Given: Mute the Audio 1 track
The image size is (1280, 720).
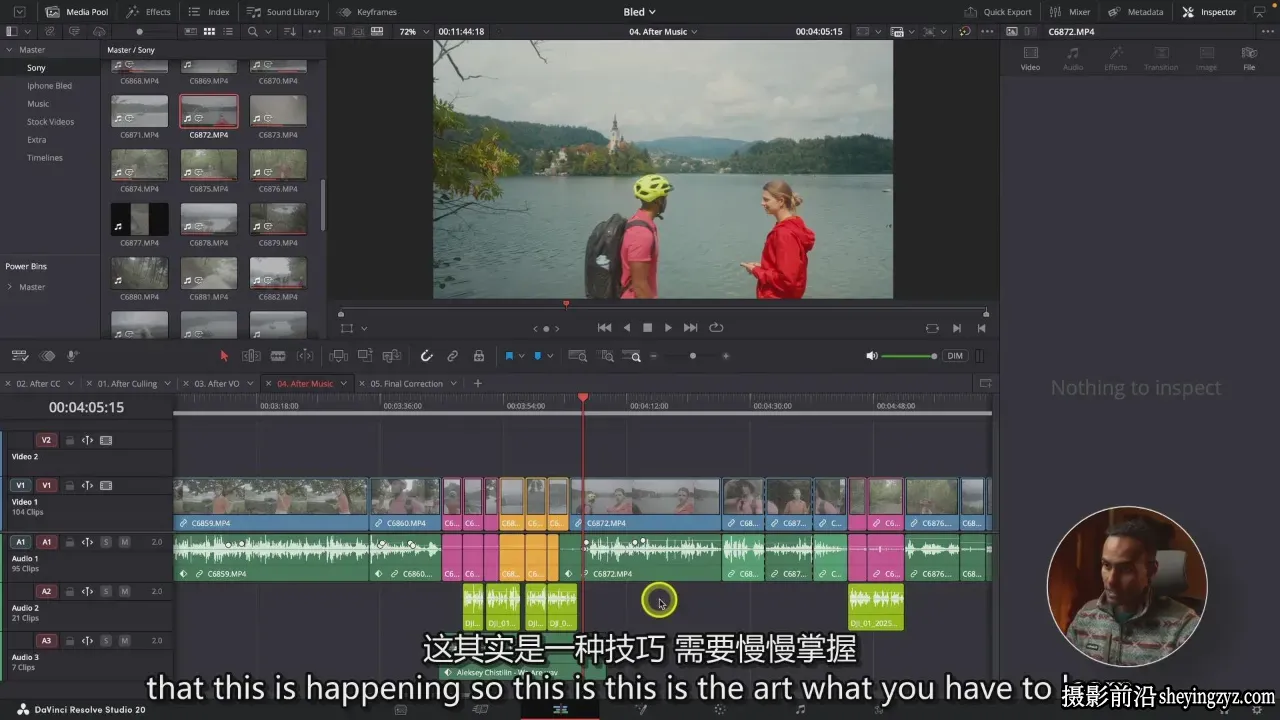Looking at the screenshot, I should tap(124, 542).
